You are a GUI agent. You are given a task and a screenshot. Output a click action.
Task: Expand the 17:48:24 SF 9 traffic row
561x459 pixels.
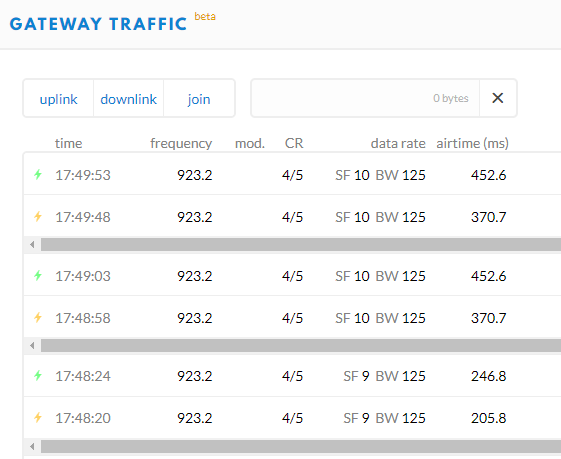coord(292,376)
